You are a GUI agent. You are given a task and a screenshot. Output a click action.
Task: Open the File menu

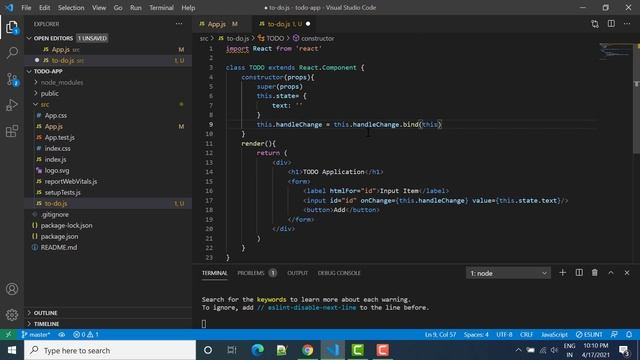pyautogui.click(x=26, y=7)
